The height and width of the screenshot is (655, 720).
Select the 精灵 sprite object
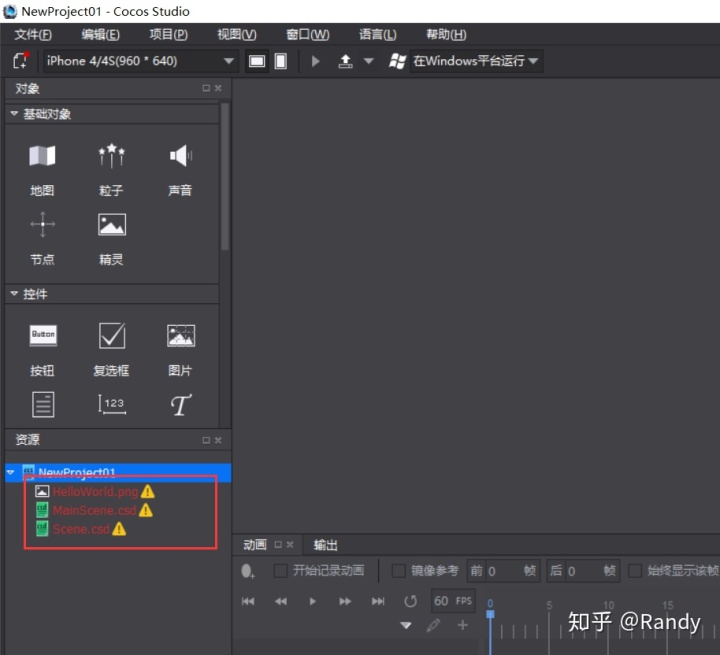point(111,238)
